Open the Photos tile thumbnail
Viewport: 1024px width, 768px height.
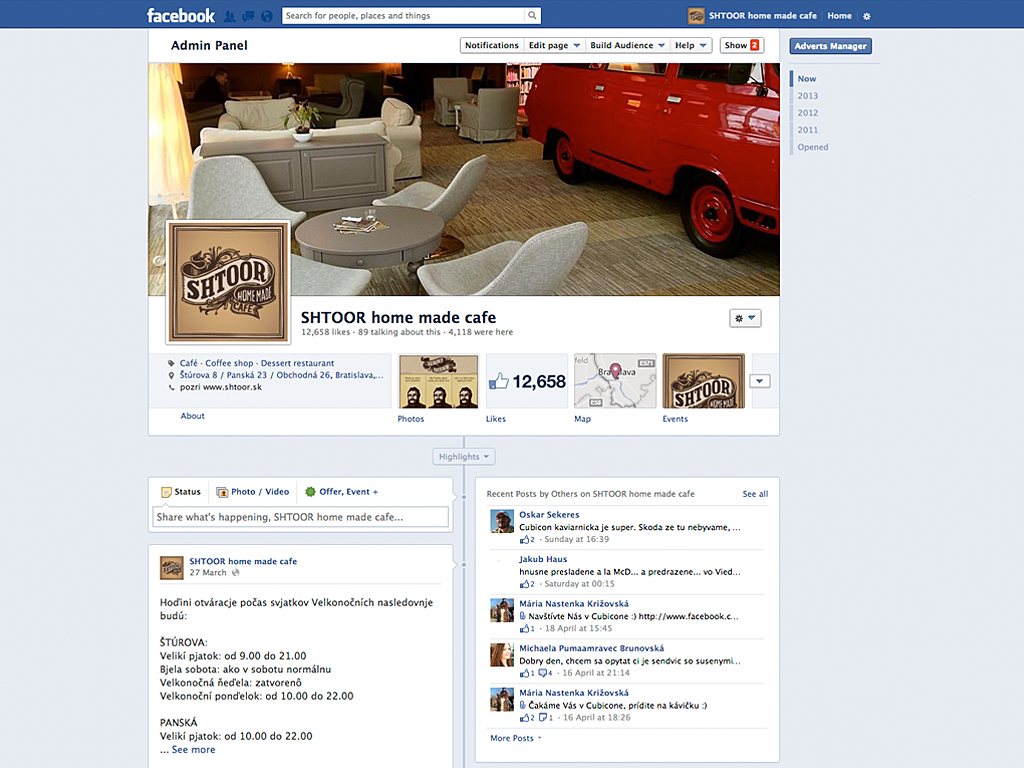tap(439, 381)
